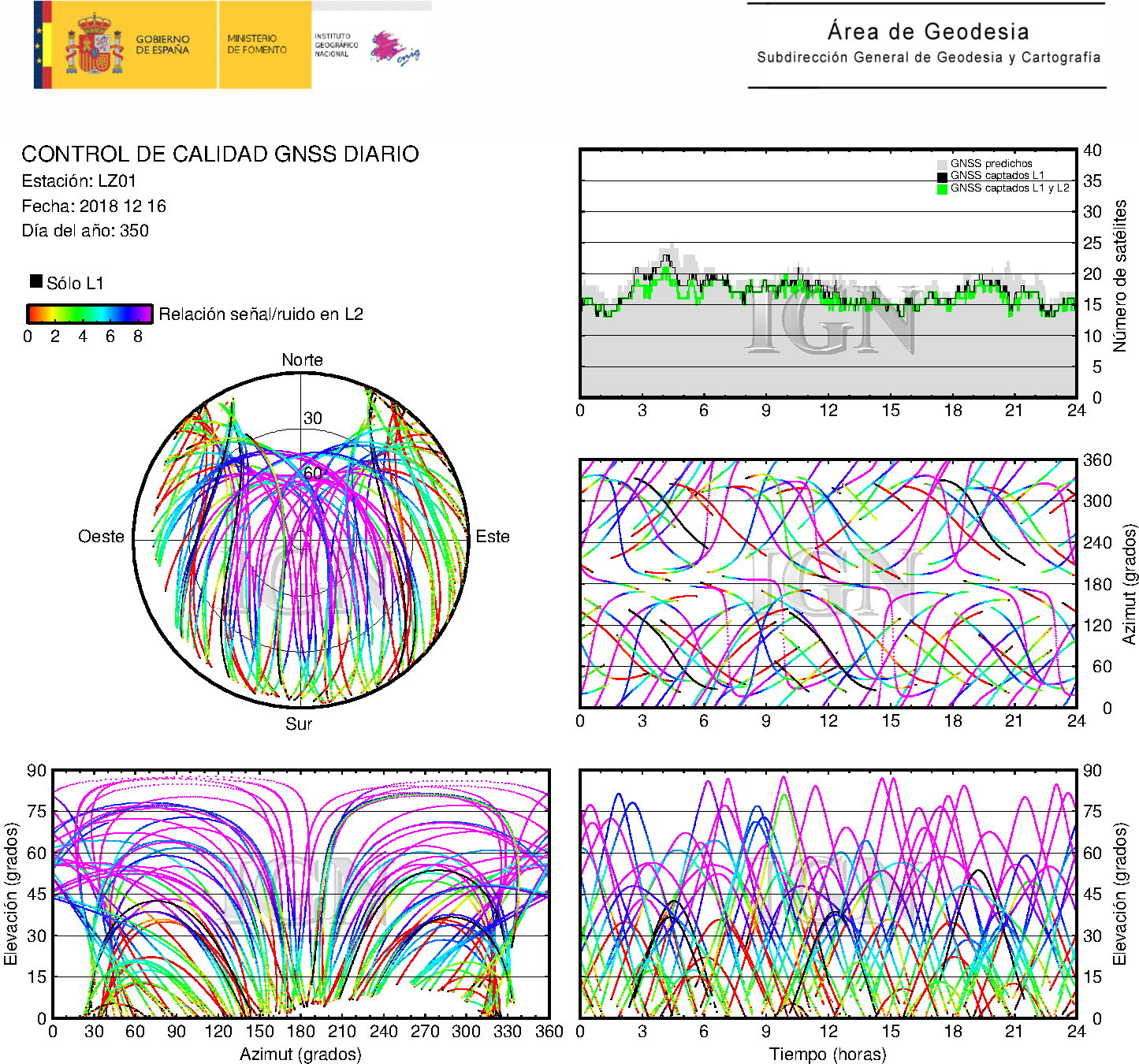Click the center of the circular skyplot
The width and height of the screenshot is (1139, 1064).
pos(301,540)
